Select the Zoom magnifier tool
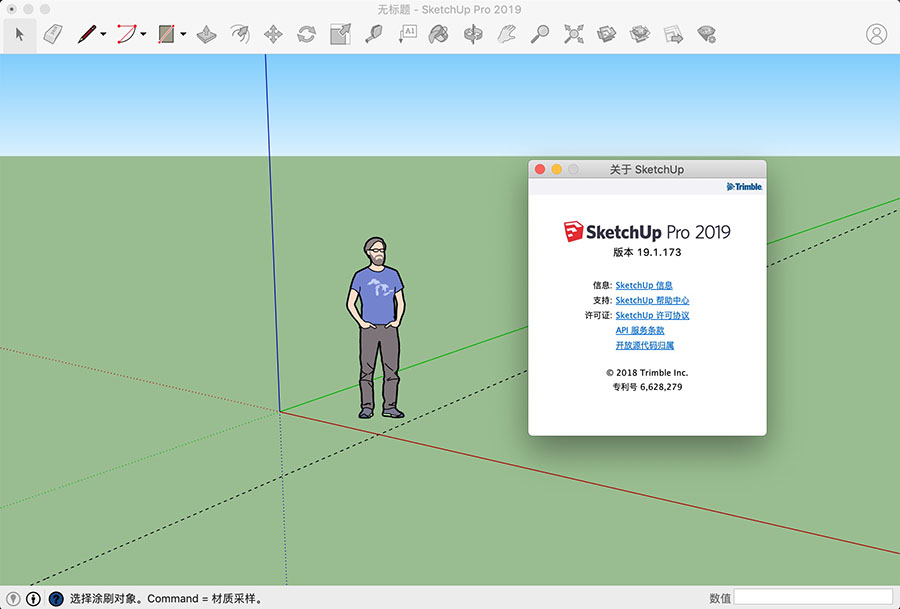This screenshot has width=900, height=609. coord(540,34)
